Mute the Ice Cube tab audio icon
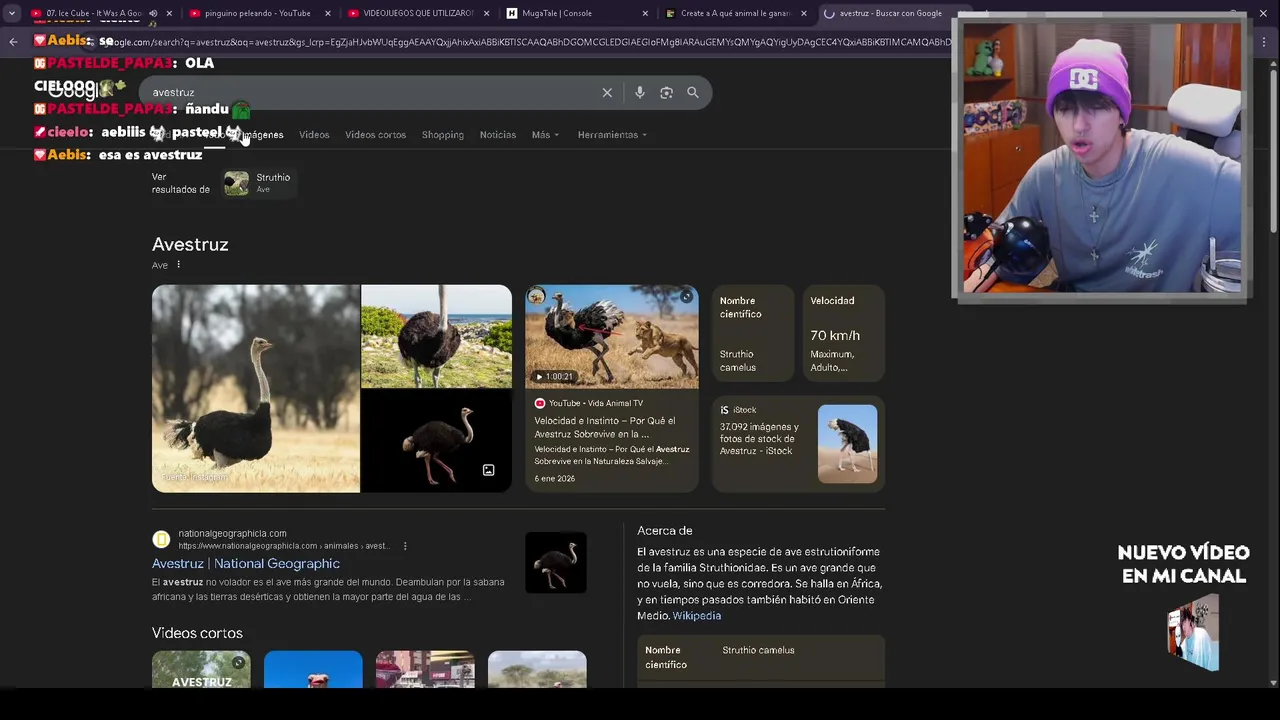The image size is (1280, 720). (x=153, y=13)
